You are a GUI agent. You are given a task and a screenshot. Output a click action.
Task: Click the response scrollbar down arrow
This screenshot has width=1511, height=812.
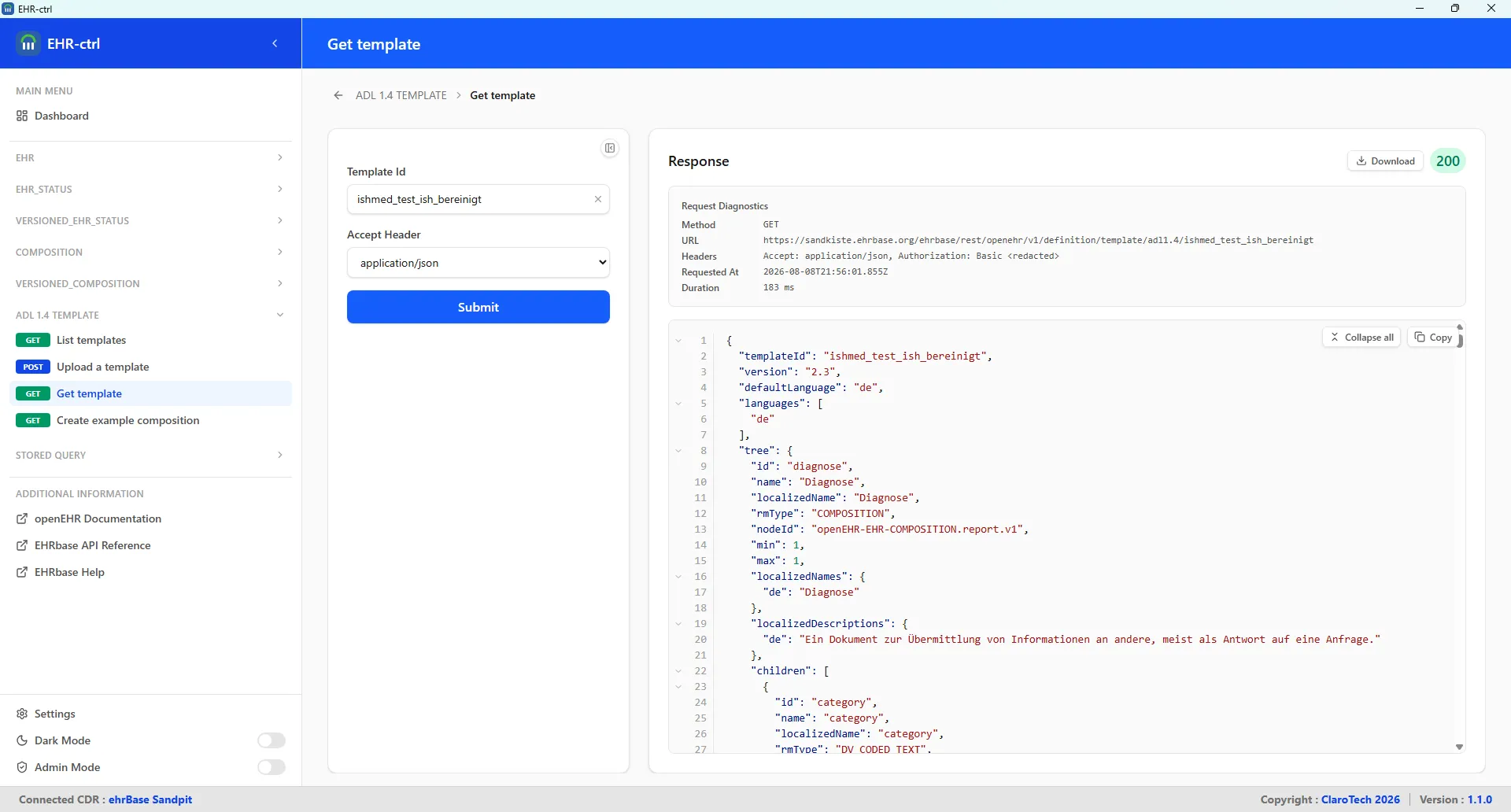pos(1459,747)
